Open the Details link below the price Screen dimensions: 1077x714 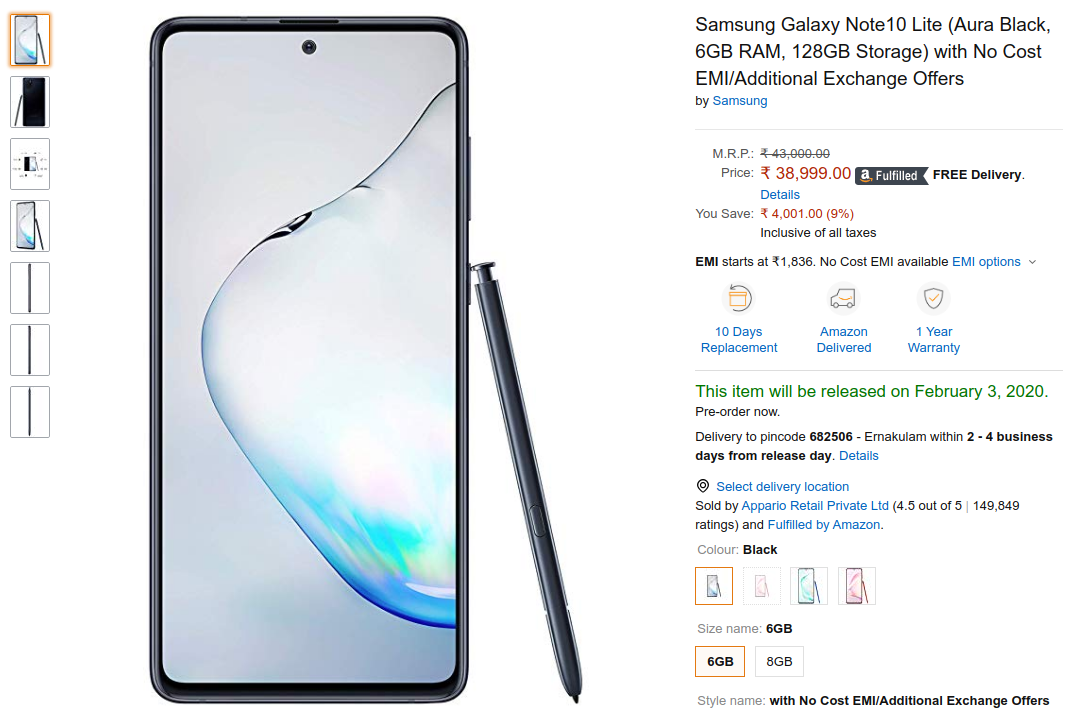coord(780,194)
